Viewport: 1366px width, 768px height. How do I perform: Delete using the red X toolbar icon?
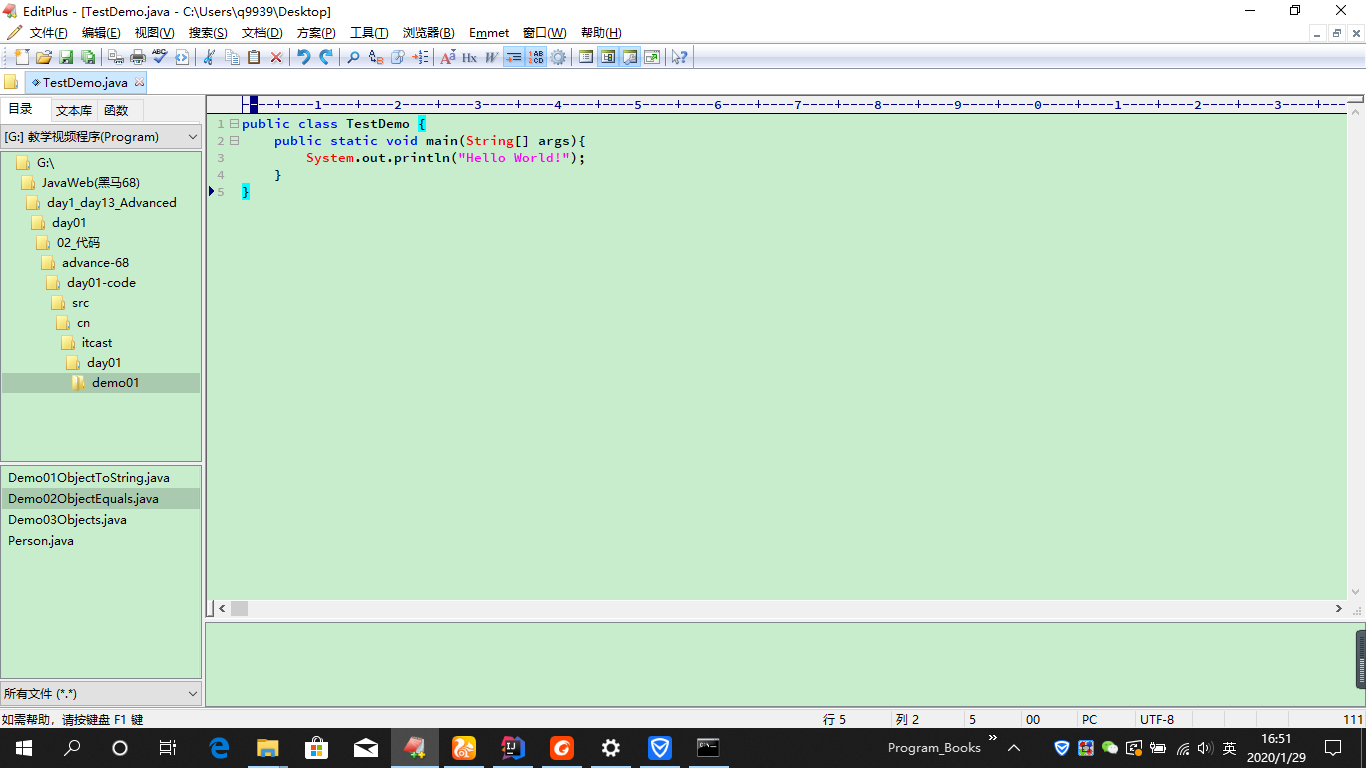276,57
